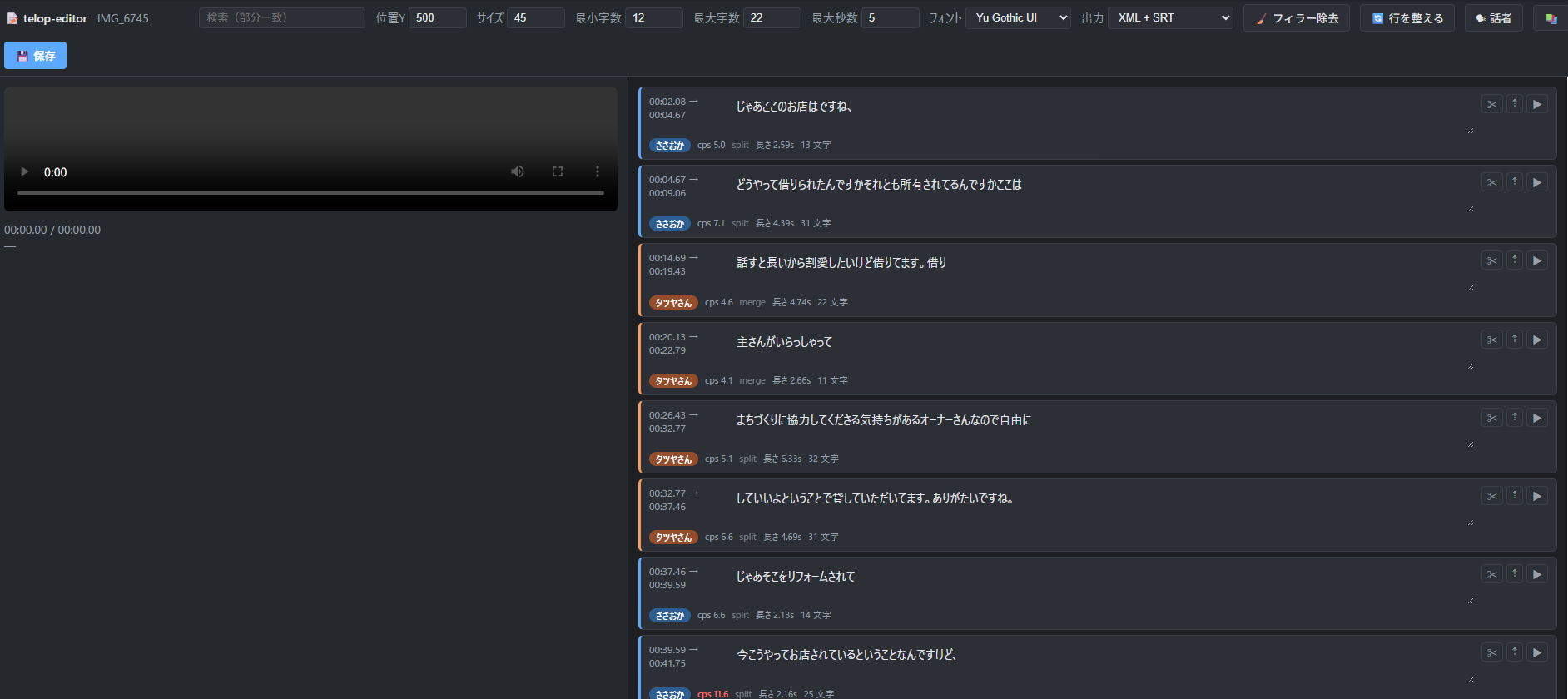Edit the 最大秒数 value field

pyautogui.click(x=891, y=17)
